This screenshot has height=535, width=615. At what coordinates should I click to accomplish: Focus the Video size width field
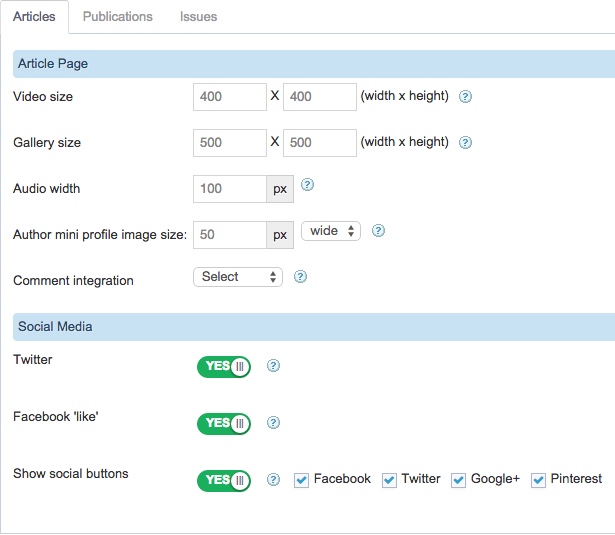tap(230, 97)
